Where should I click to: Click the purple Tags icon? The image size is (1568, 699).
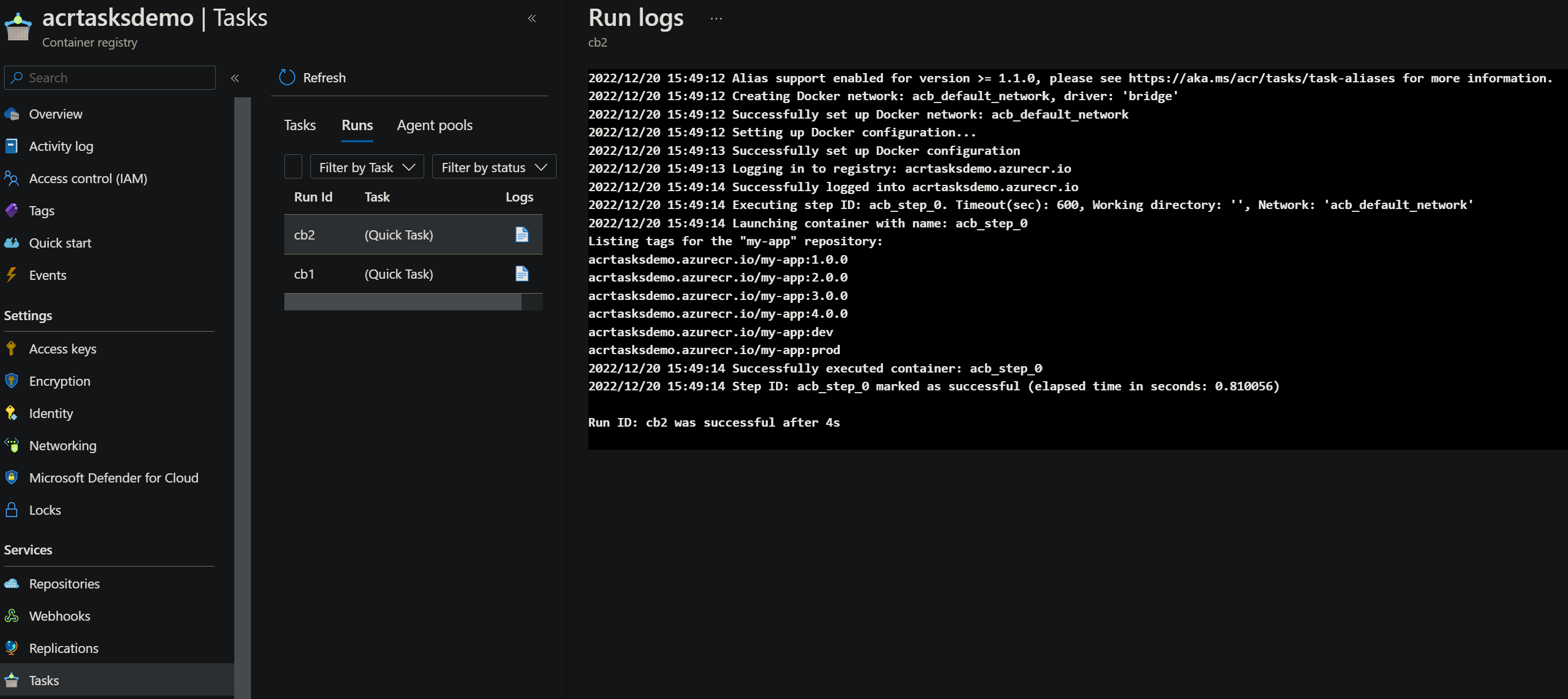(x=12, y=211)
